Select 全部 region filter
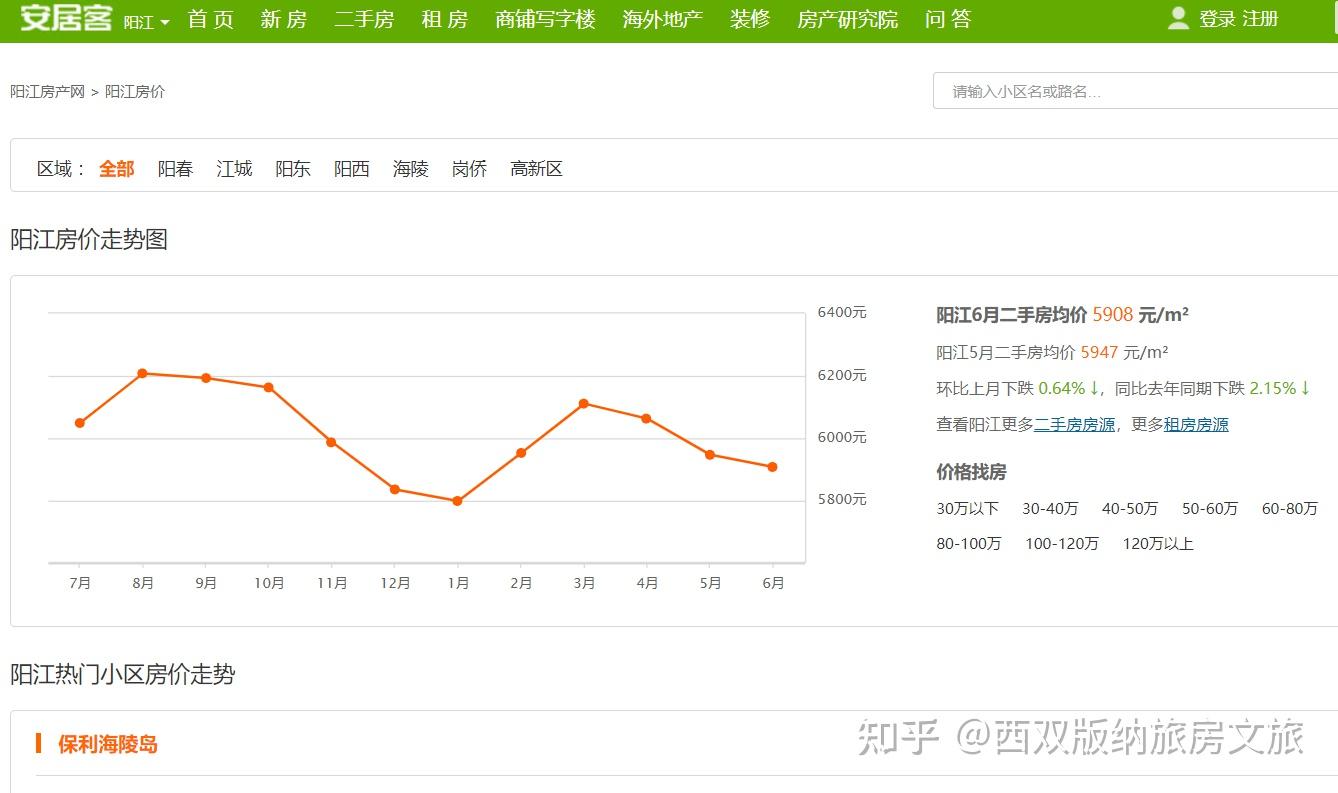This screenshot has width=1338, height=793. pos(116,169)
